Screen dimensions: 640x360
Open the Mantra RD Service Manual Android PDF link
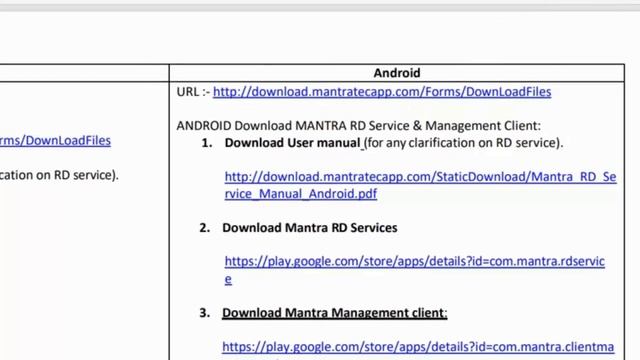(420, 185)
